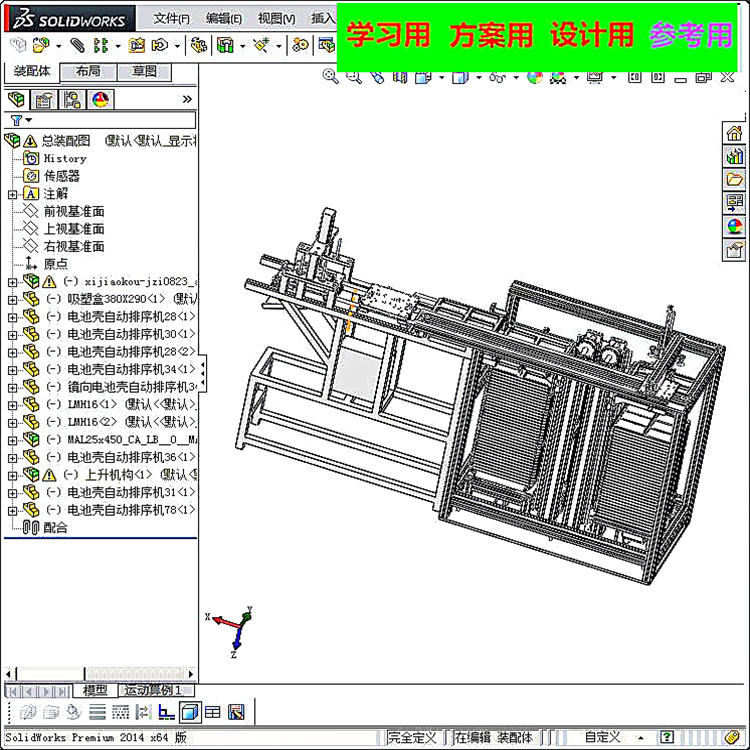Viewport: 750px width, 750px height.
Task: Switch to the 布局 command tab
Action: (88, 71)
